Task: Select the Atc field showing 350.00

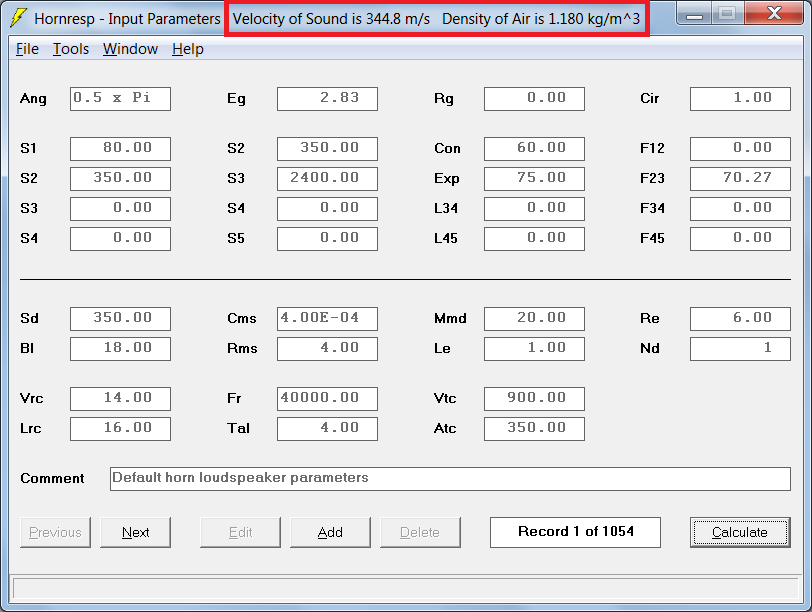Action: point(534,429)
